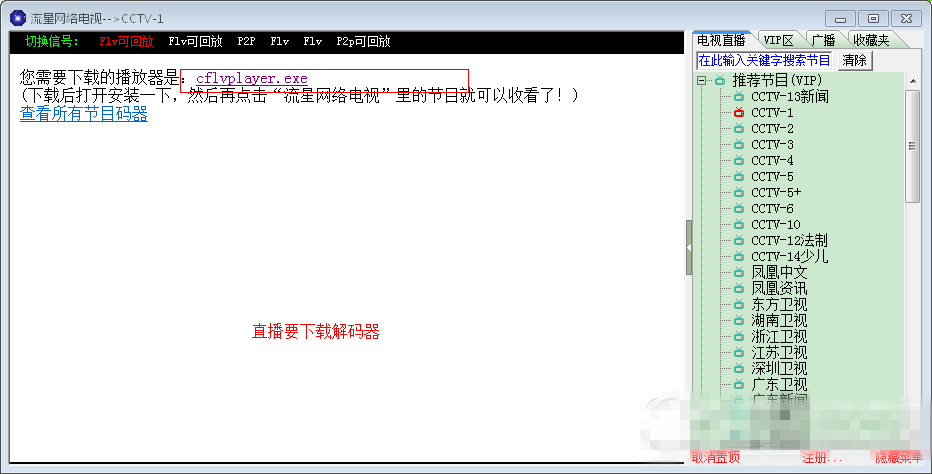Select CCTV-12法制 channel
Screen dimensions: 932x474
tap(789, 241)
